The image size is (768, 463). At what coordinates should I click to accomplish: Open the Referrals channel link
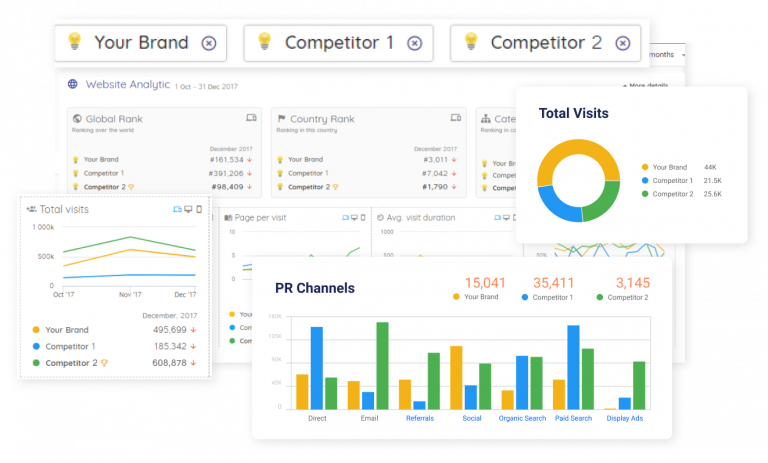pos(420,418)
